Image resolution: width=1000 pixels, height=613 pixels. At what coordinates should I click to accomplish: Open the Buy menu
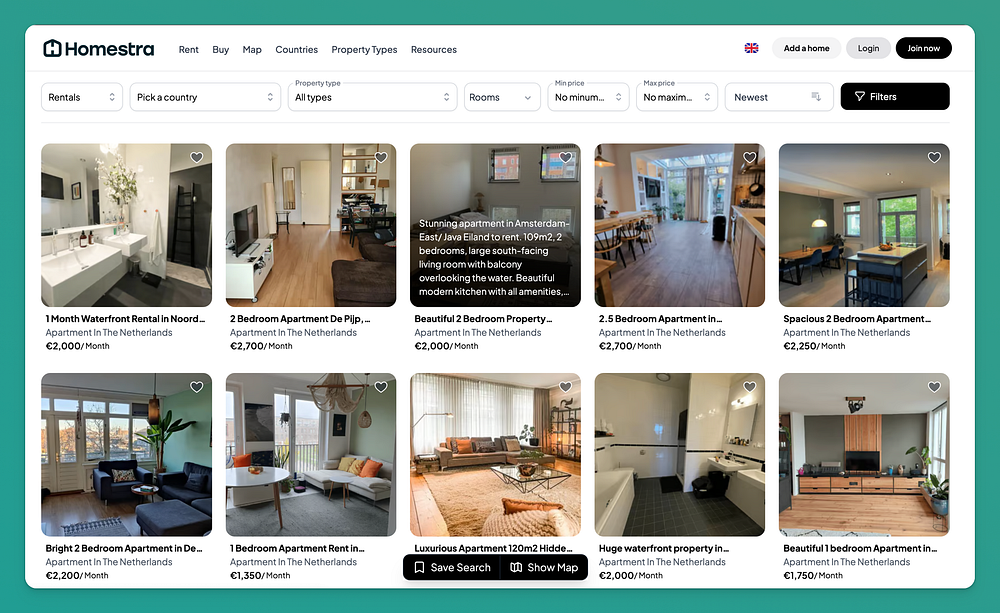pyautogui.click(x=221, y=50)
